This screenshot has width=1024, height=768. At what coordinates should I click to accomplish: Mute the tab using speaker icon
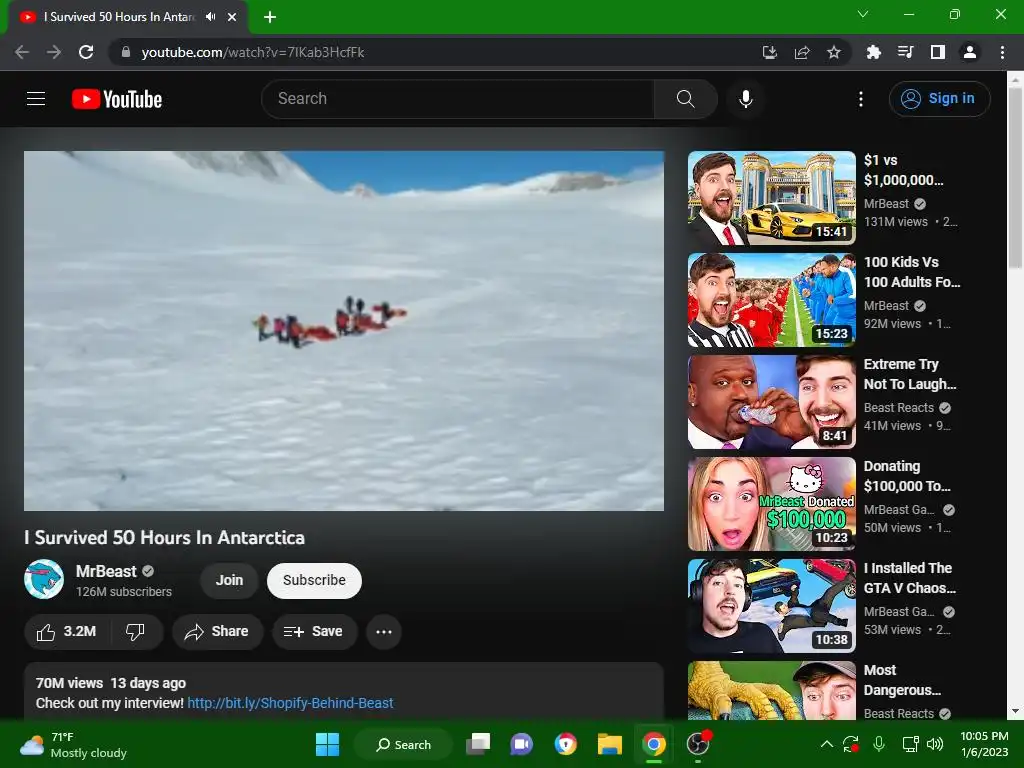coord(210,17)
